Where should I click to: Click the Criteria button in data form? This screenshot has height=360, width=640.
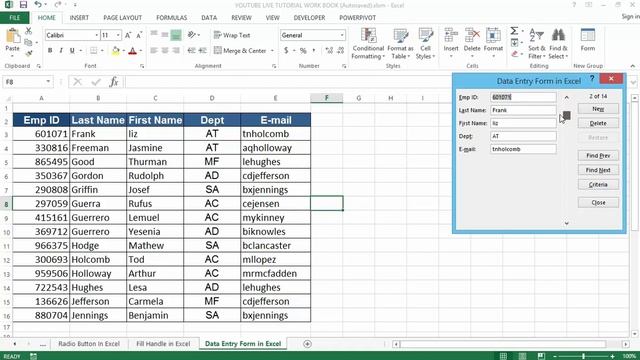click(598, 185)
